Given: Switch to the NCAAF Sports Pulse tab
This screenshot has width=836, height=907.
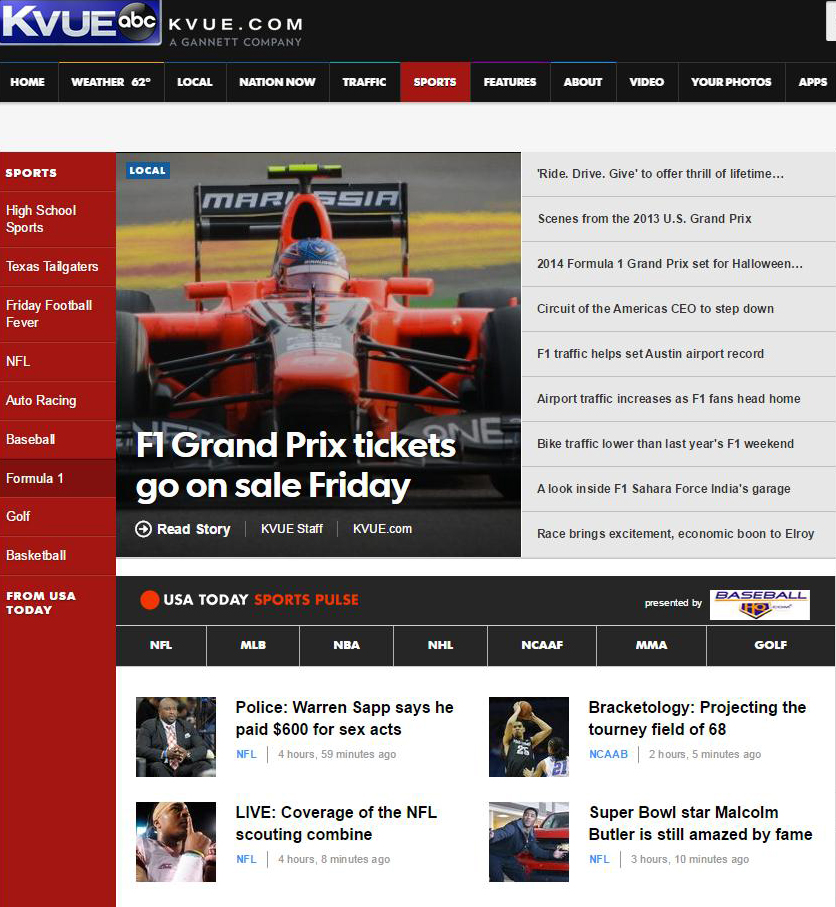Looking at the screenshot, I should (x=541, y=646).
